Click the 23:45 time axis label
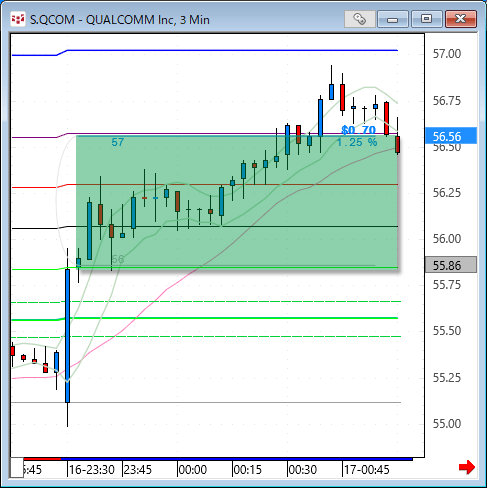Screen dimensions: 487x488 coord(138,470)
